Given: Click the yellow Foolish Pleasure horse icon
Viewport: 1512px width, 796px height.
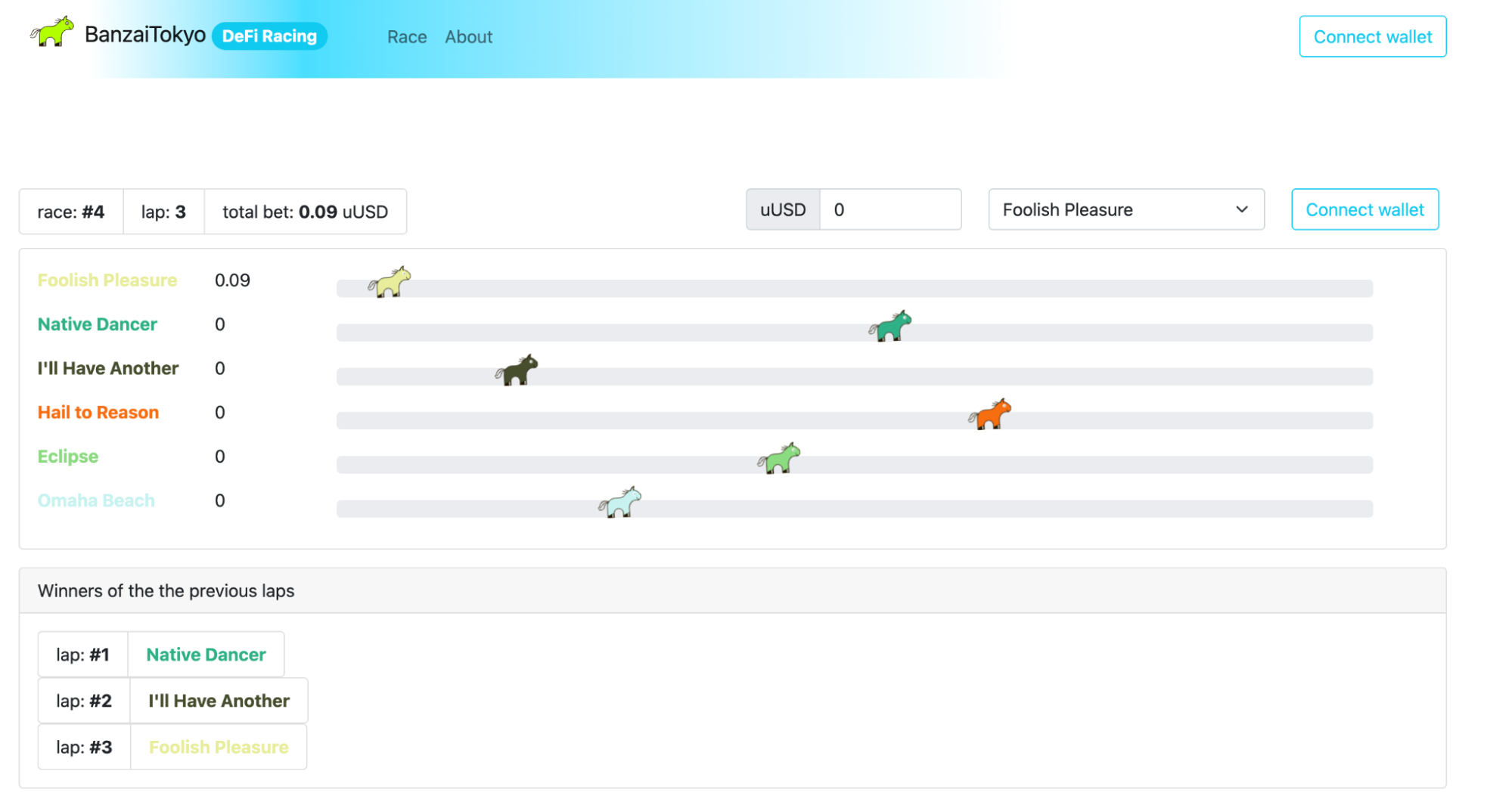Looking at the screenshot, I should (x=390, y=283).
